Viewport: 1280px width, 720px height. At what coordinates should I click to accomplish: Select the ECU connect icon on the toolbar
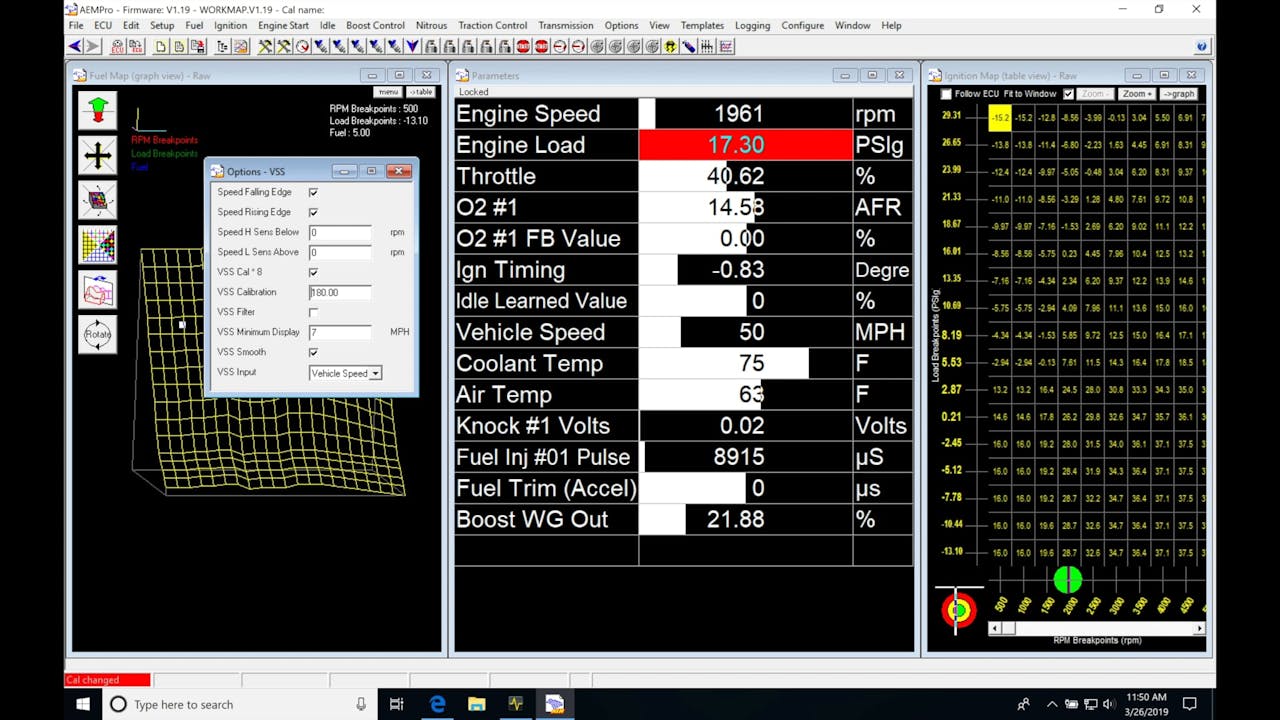coord(117,46)
